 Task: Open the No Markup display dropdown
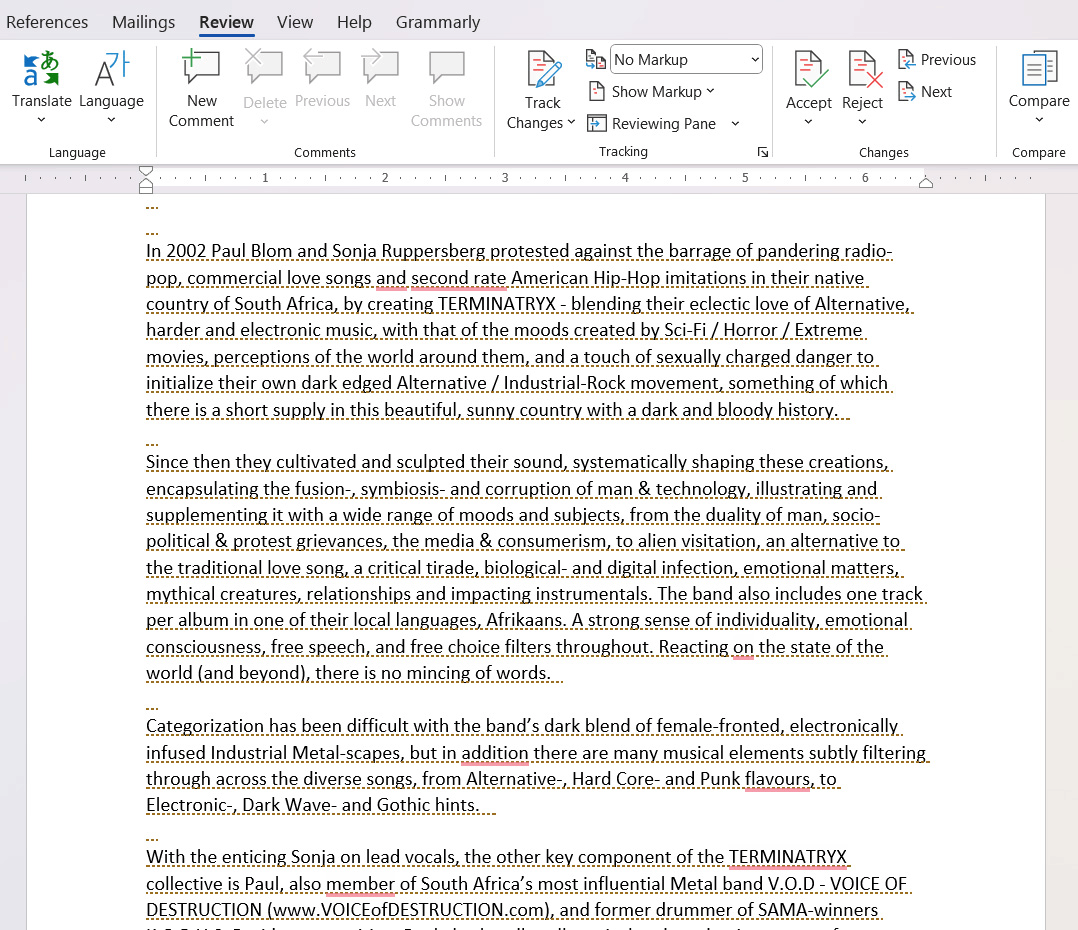coord(685,59)
